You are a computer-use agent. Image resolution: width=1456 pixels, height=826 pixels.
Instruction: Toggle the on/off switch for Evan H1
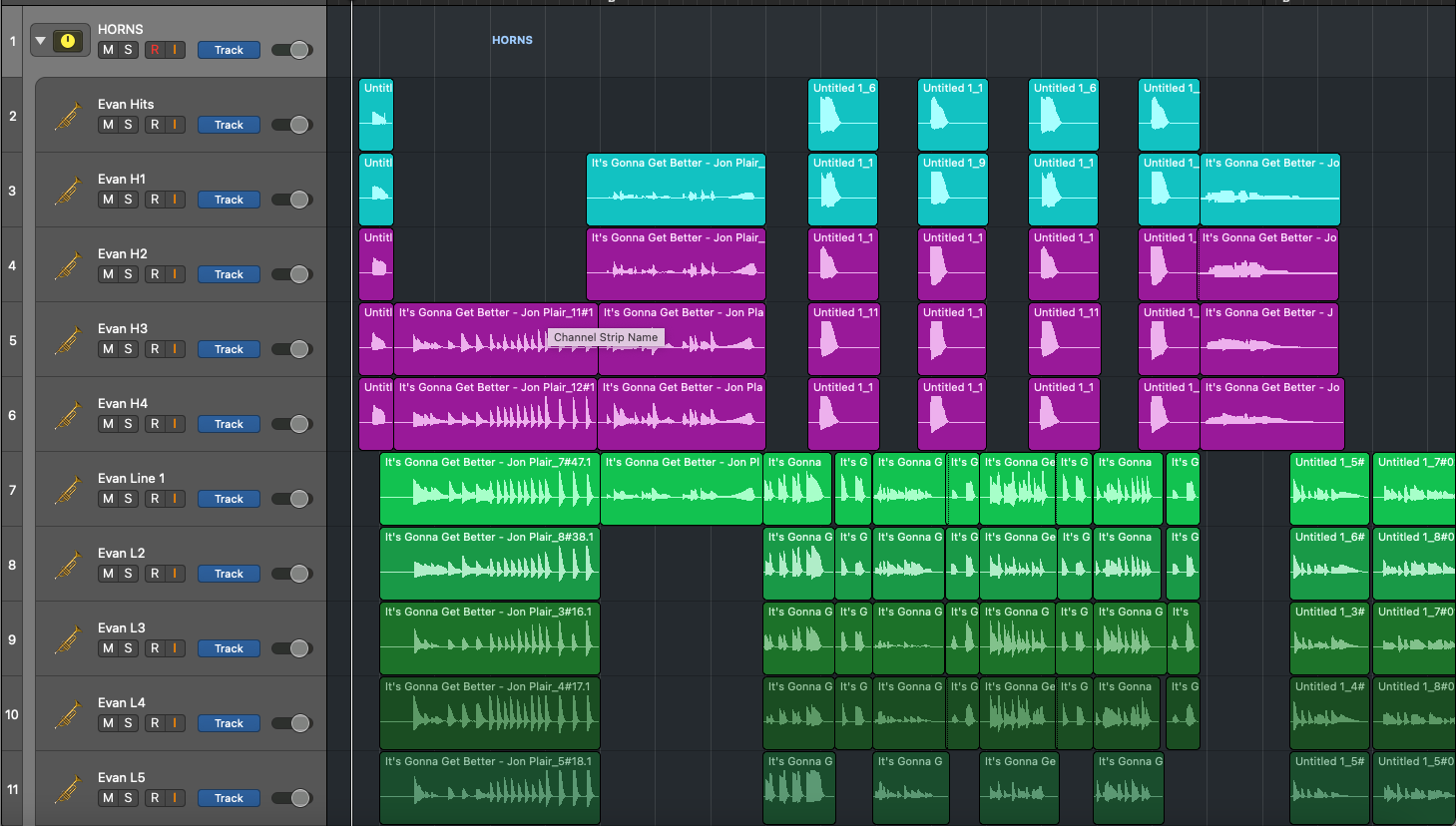pyautogui.click(x=290, y=199)
